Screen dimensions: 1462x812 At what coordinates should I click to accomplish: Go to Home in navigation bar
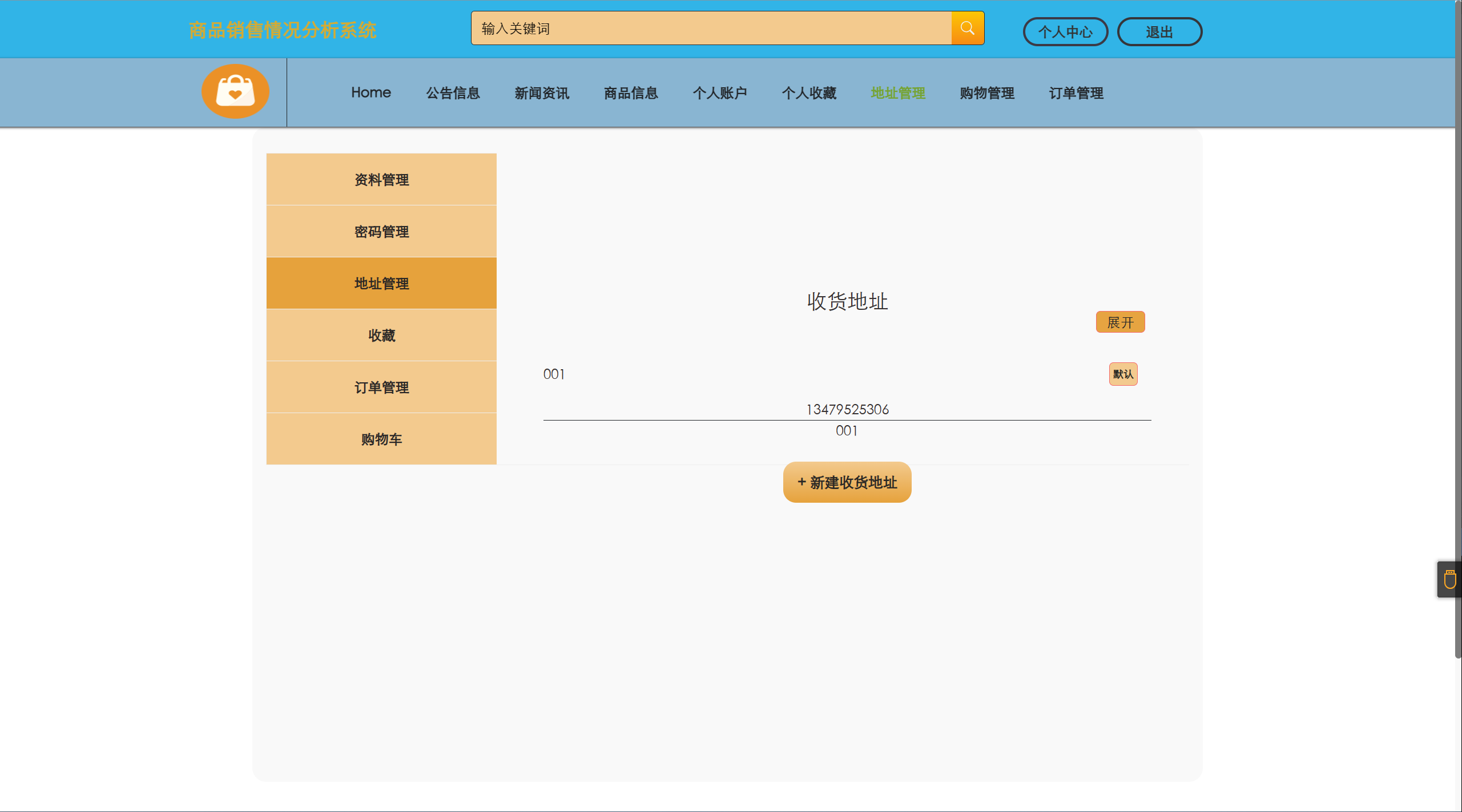pyautogui.click(x=371, y=92)
